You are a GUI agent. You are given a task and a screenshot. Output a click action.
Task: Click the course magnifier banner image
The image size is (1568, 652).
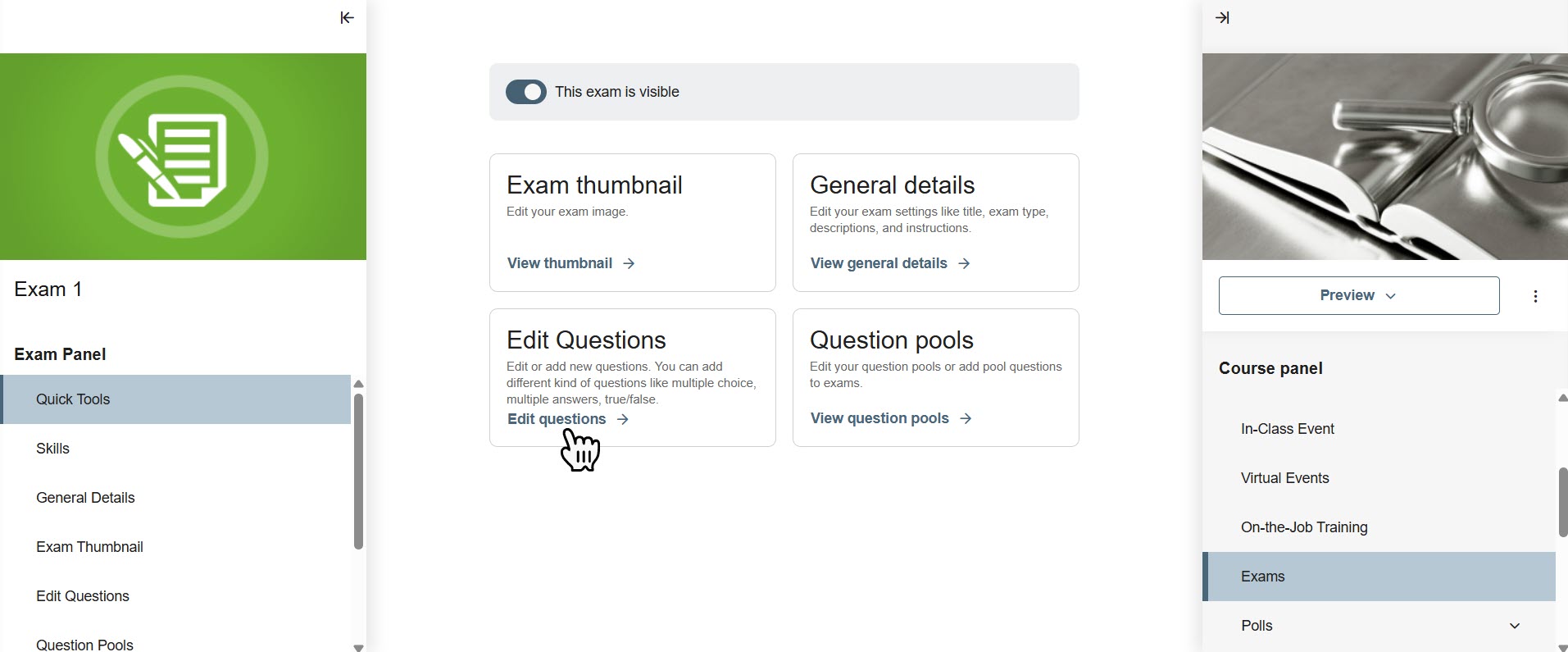[x=1384, y=157]
